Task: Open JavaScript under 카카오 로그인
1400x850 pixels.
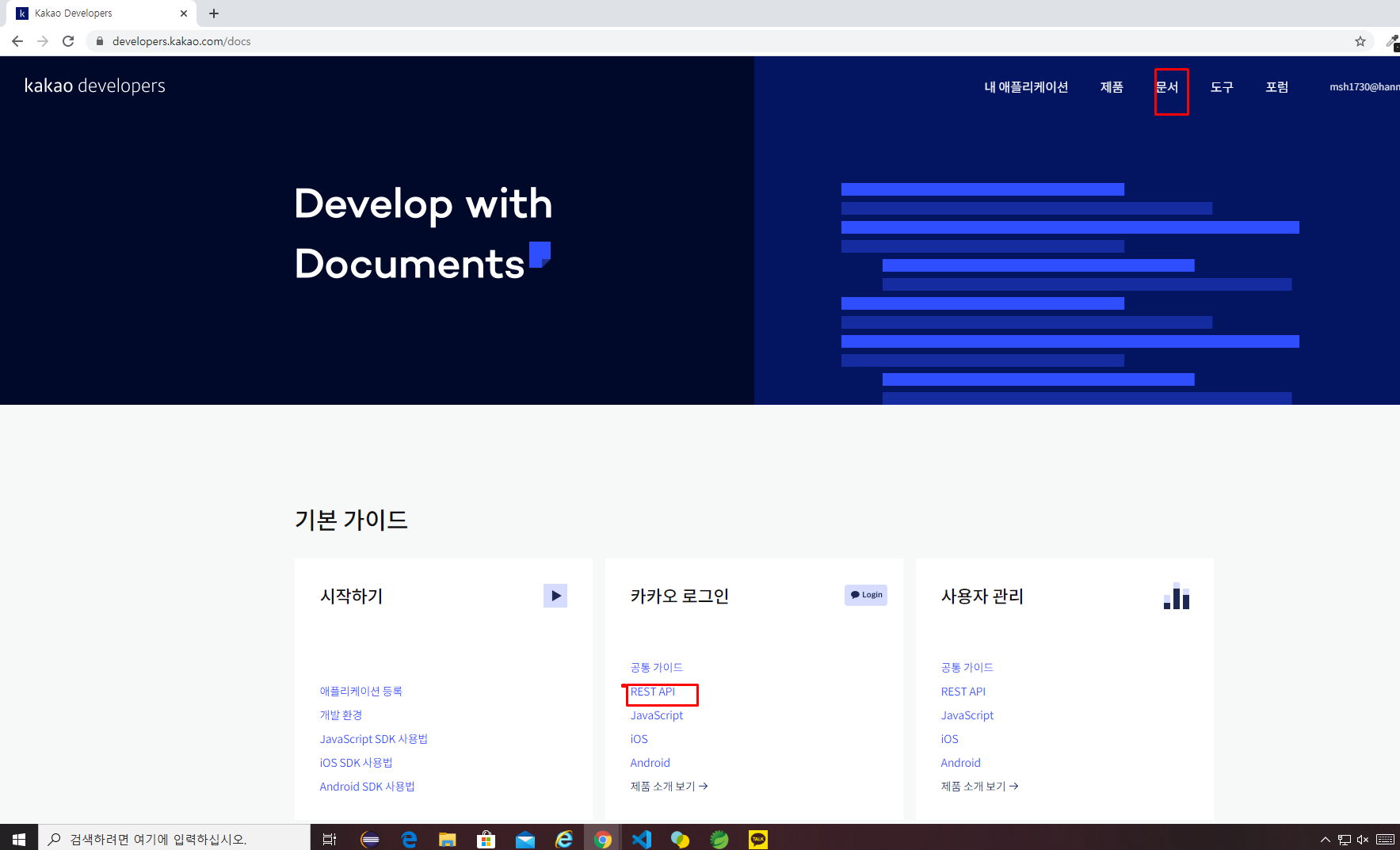Action: (656, 715)
